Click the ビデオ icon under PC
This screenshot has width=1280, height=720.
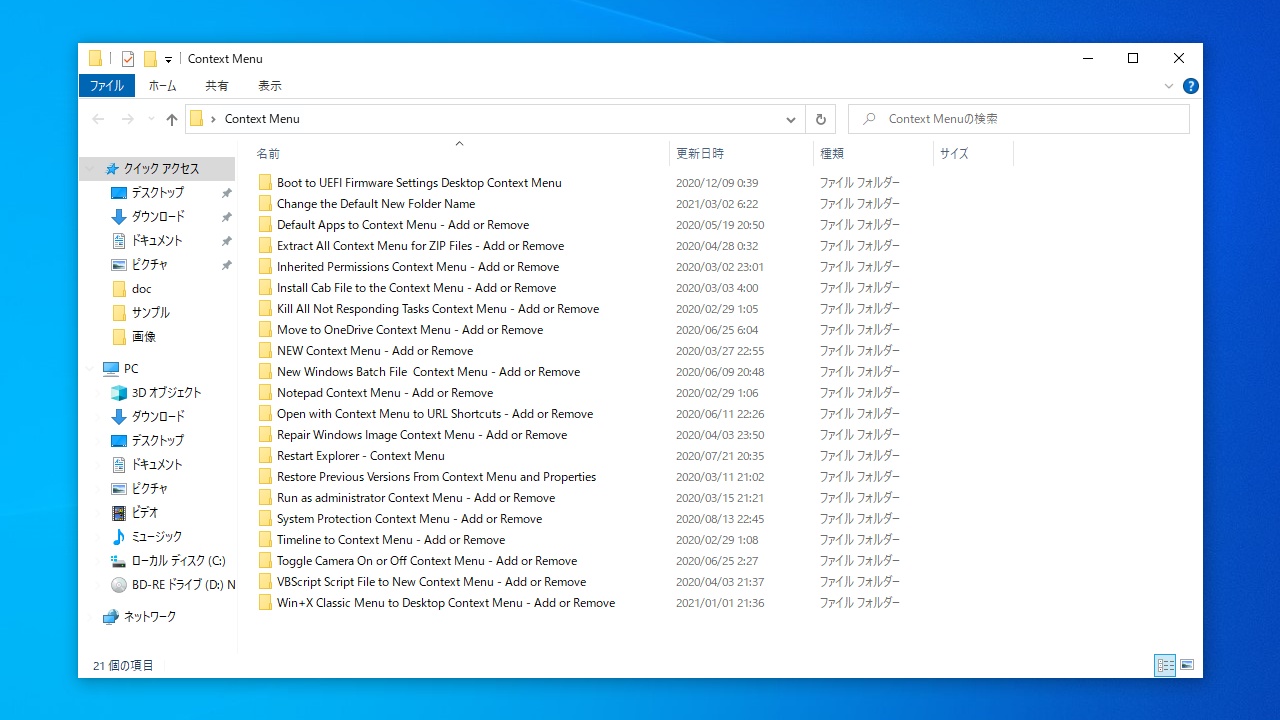[x=119, y=513]
